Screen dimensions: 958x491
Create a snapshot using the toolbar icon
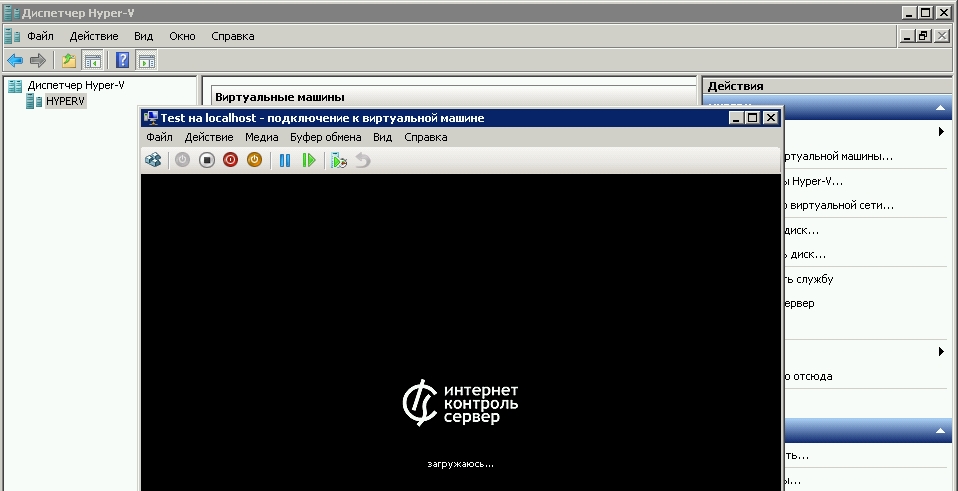point(338,160)
